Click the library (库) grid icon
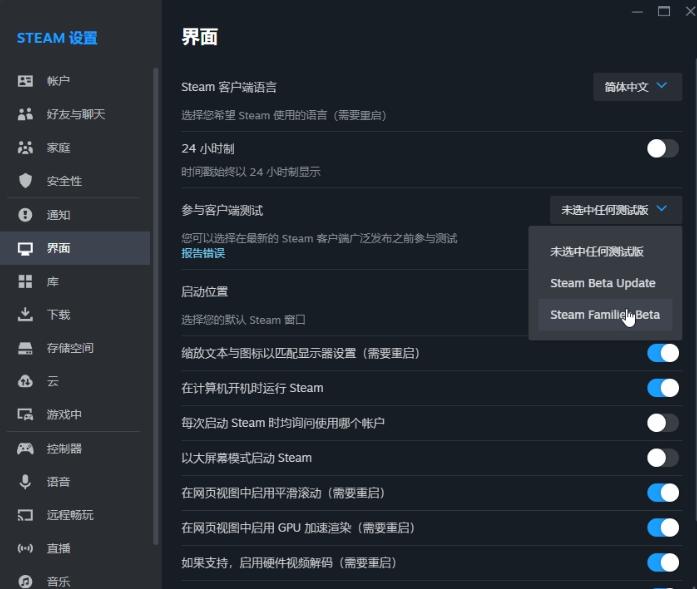This screenshot has width=697, height=589. click(25, 281)
